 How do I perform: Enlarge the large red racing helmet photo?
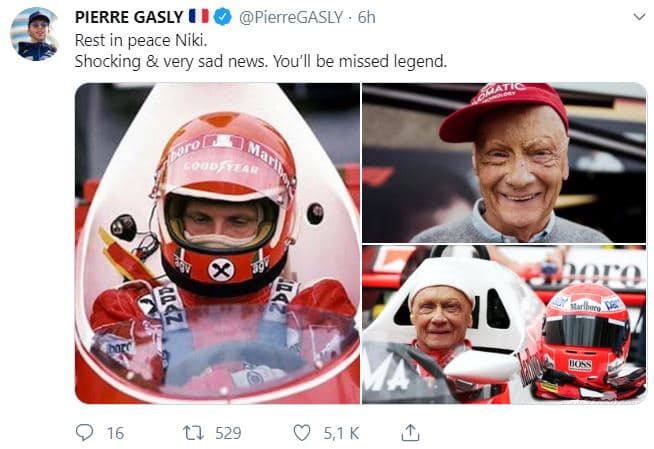(x=217, y=243)
